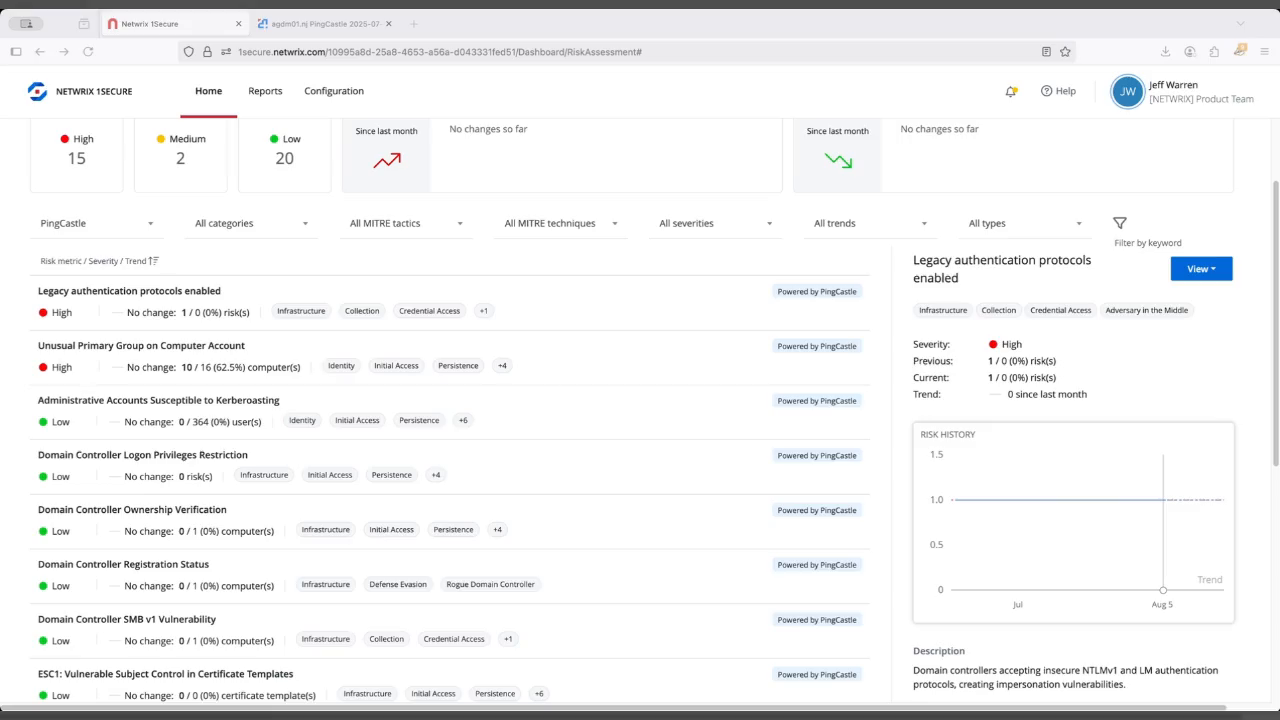
Task: Click the Aug 5 point on risk history
Action: 1163,590
